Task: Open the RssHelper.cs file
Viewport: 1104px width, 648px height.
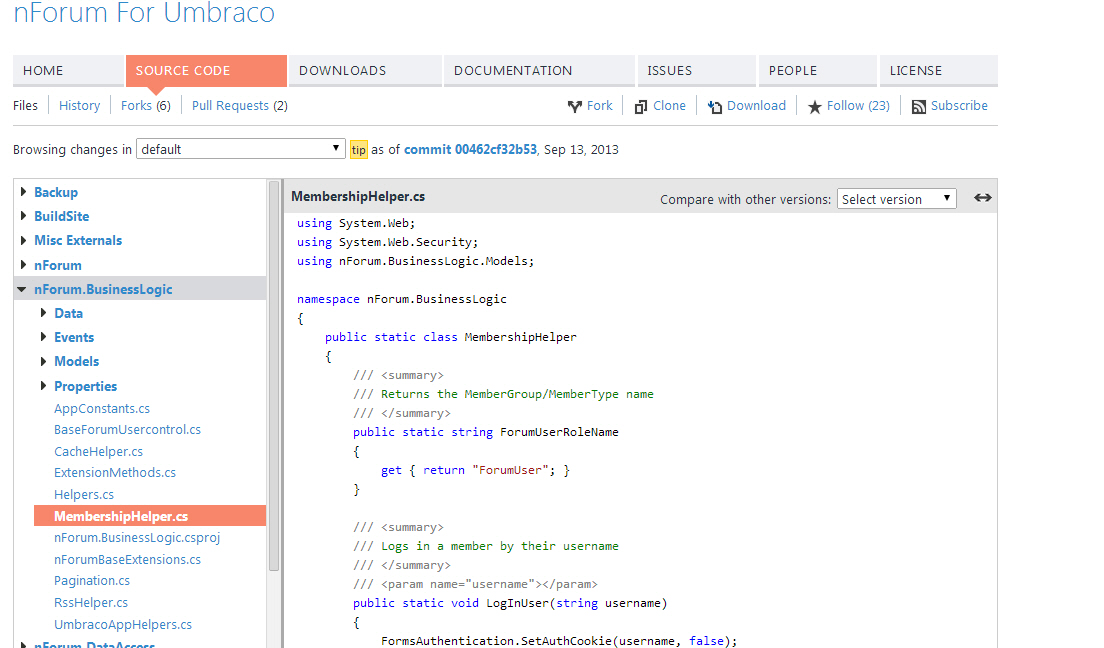Action: [x=91, y=602]
